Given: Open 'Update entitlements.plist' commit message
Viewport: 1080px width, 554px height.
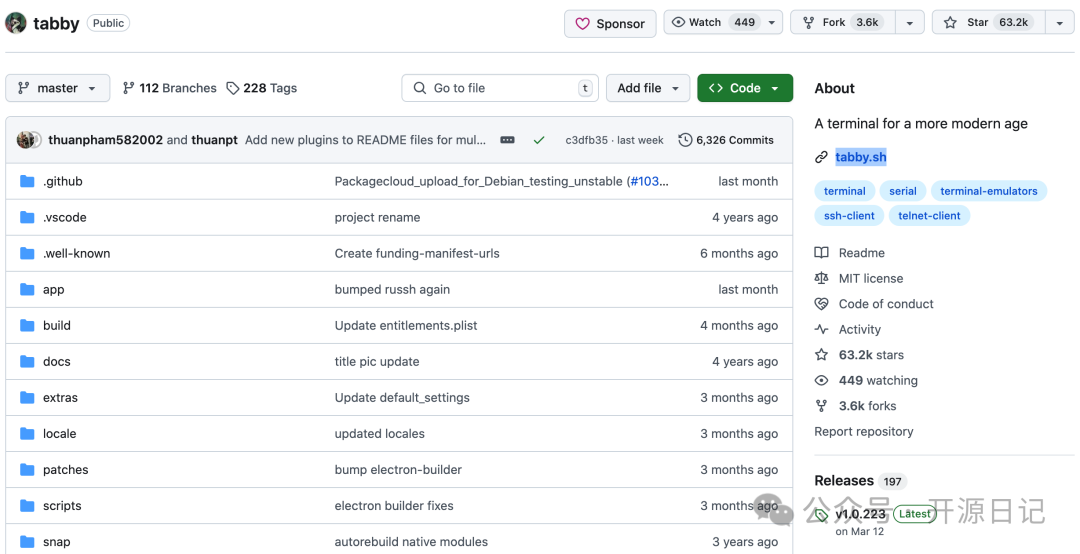Looking at the screenshot, I should [406, 325].
